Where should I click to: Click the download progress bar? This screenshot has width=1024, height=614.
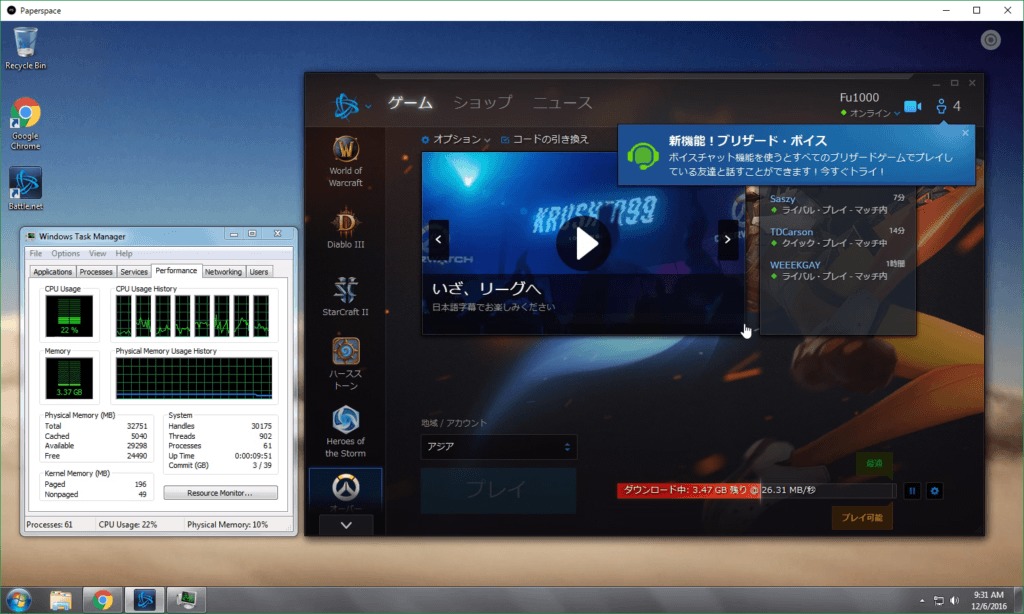click(x=756, y=490)
